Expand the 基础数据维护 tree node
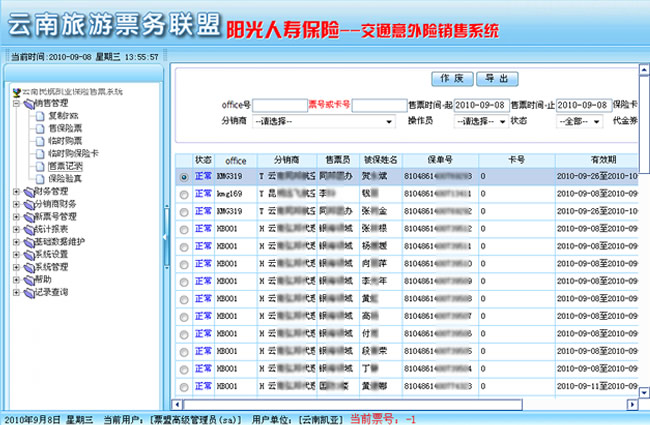Screen dimensions: 650x425 (x=16, y=242)
